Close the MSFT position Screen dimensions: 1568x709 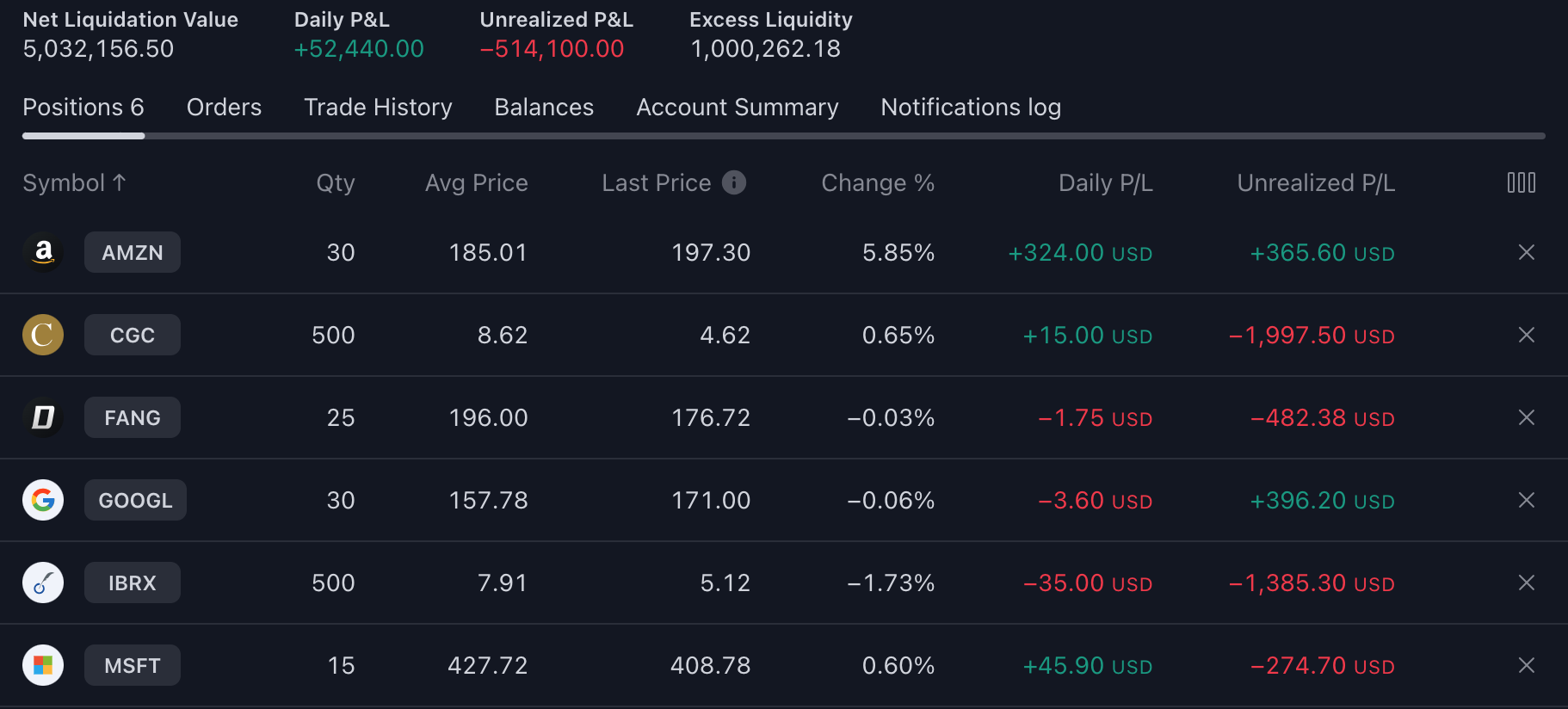pos(1526,665)
